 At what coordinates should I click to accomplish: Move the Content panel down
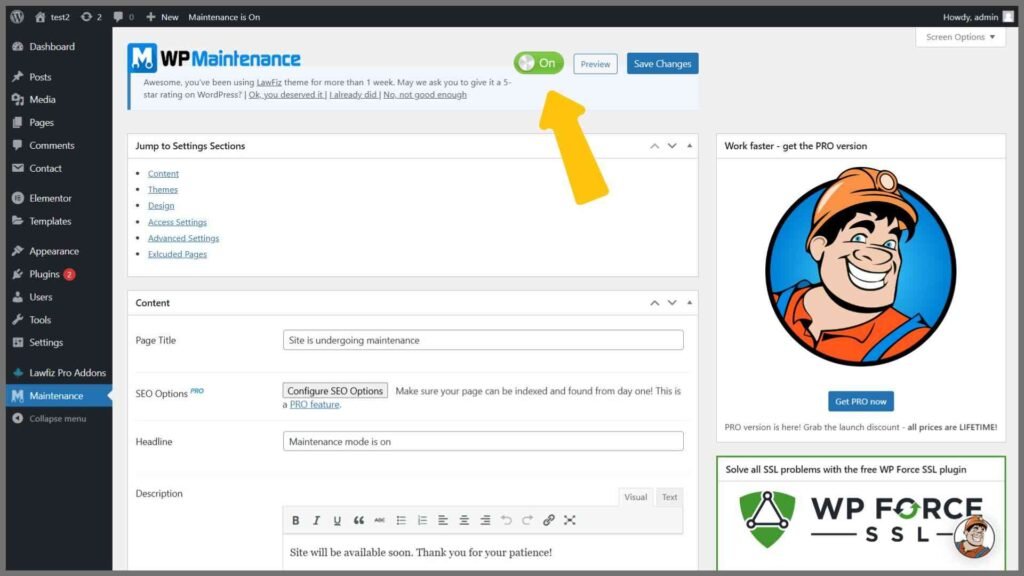coord(672,302)
